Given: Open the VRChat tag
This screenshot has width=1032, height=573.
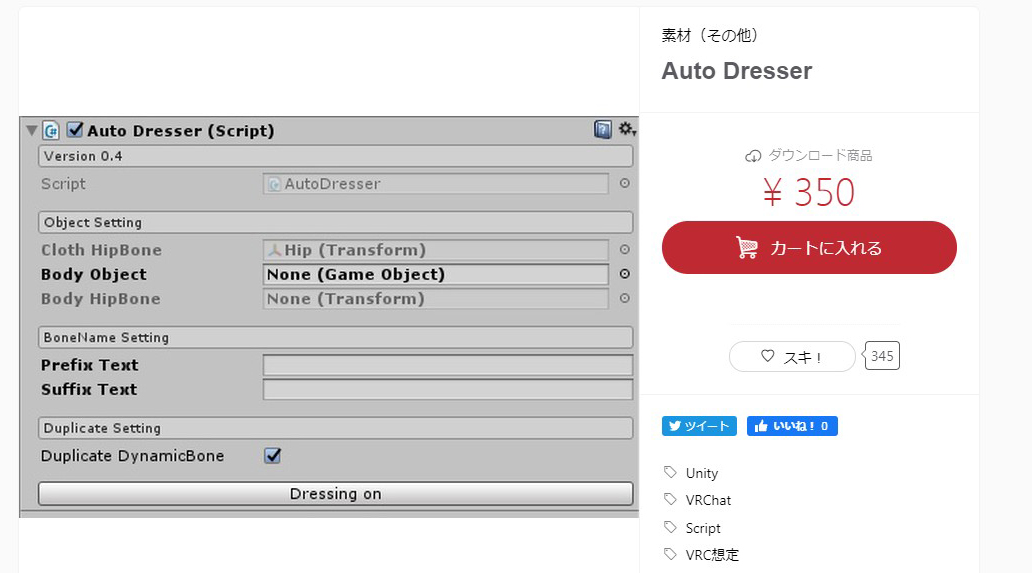Looking at the screenshot, I should (x=708, y=500).
